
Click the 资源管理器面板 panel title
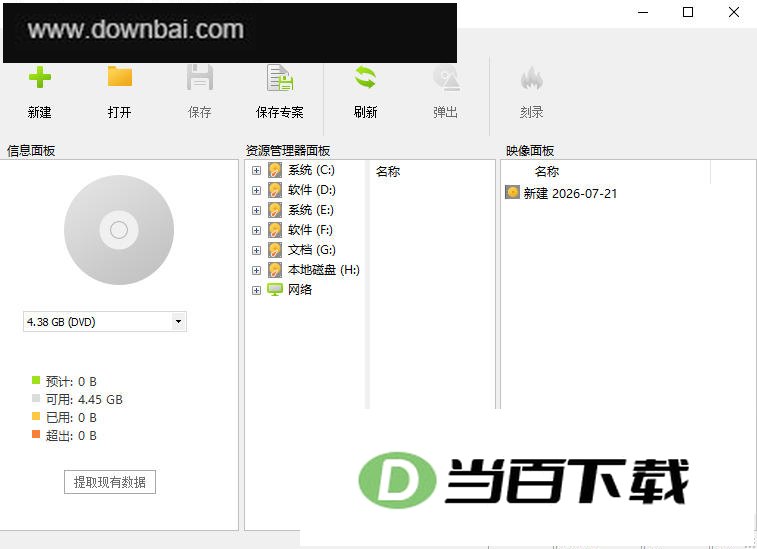pyautogui.click(x=288, y=151)
